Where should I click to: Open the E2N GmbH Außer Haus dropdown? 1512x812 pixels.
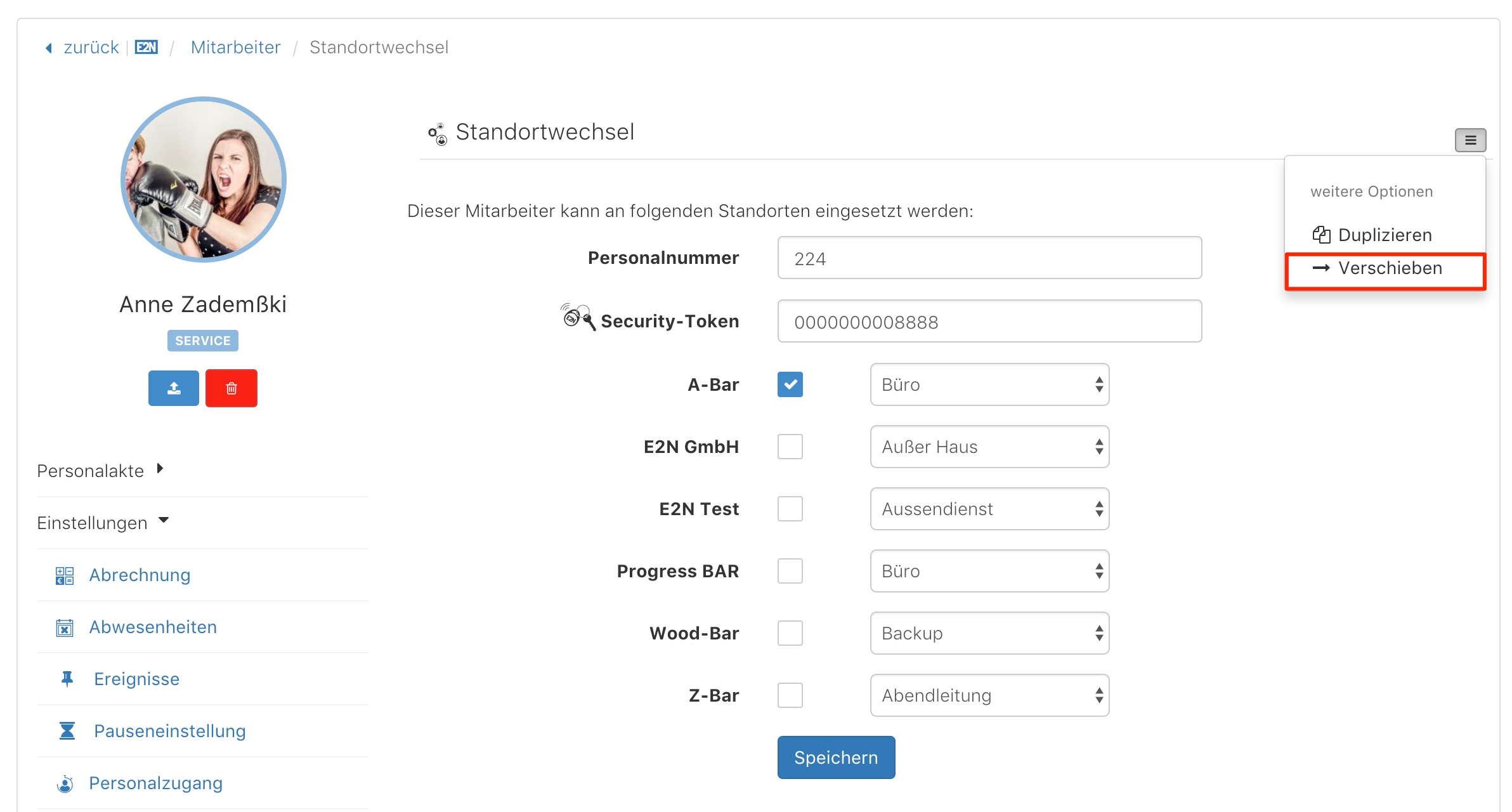989,447
